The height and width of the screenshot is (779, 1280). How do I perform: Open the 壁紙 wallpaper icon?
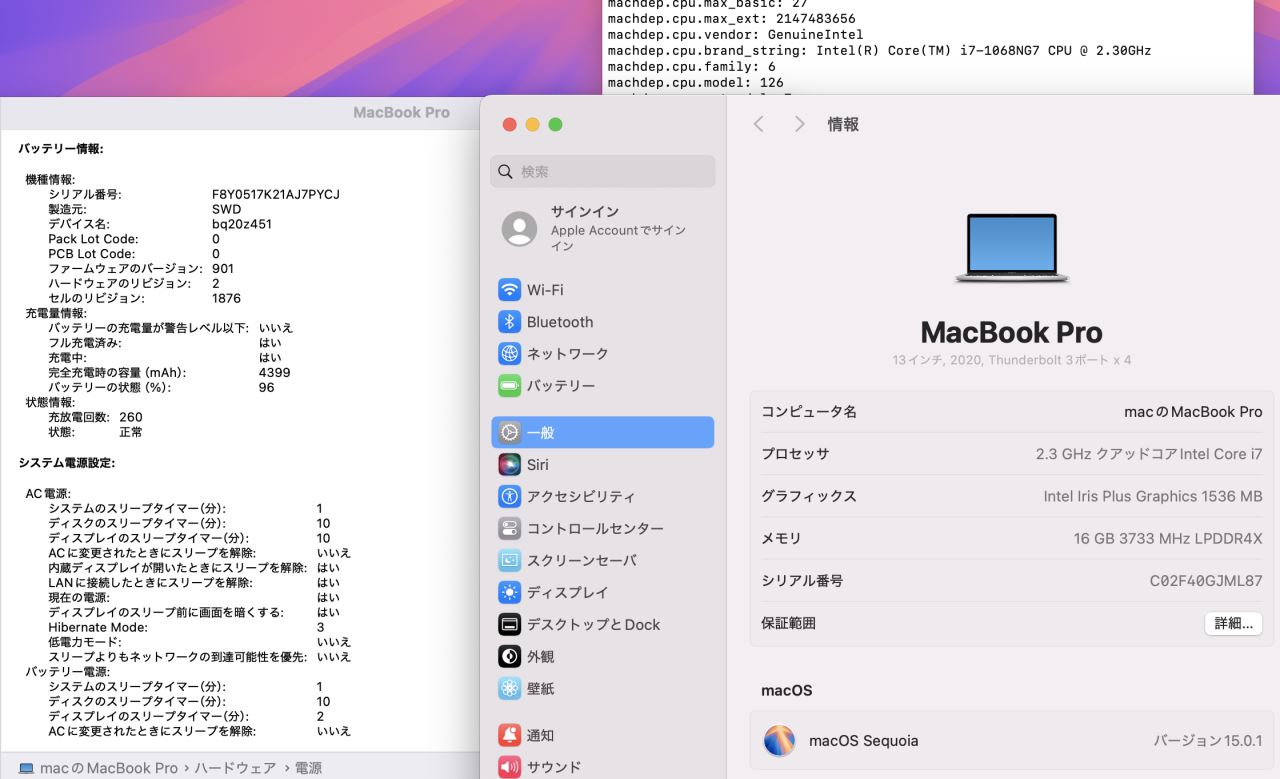pos(510,689)
